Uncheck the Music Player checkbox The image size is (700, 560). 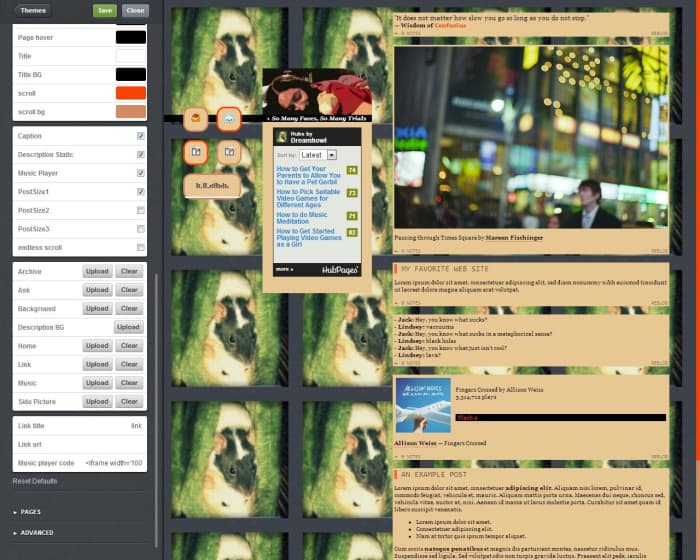pos(141,173)
